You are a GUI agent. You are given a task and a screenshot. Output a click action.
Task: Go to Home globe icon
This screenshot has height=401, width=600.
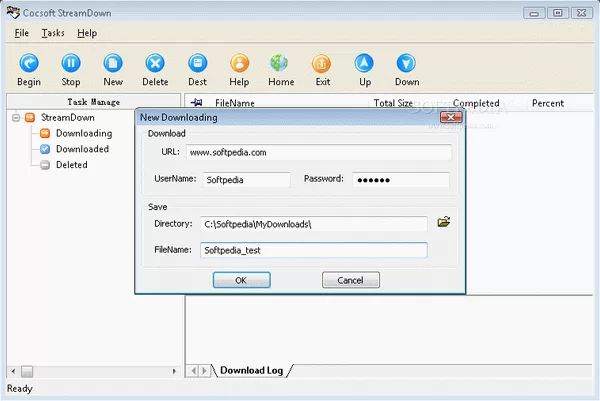[279, 63]
